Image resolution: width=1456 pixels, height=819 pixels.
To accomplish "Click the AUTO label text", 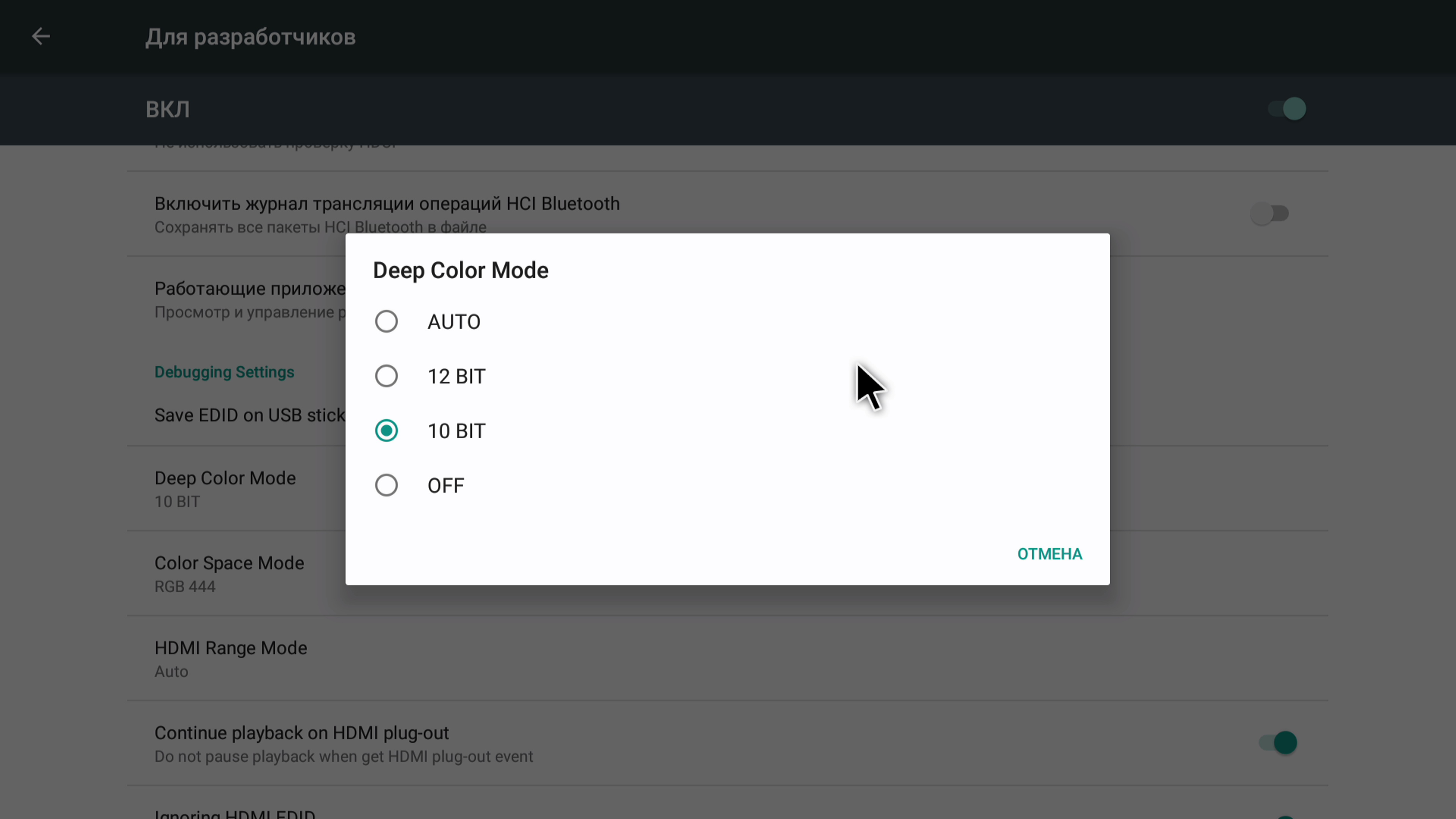I will (x=454, y=322).
